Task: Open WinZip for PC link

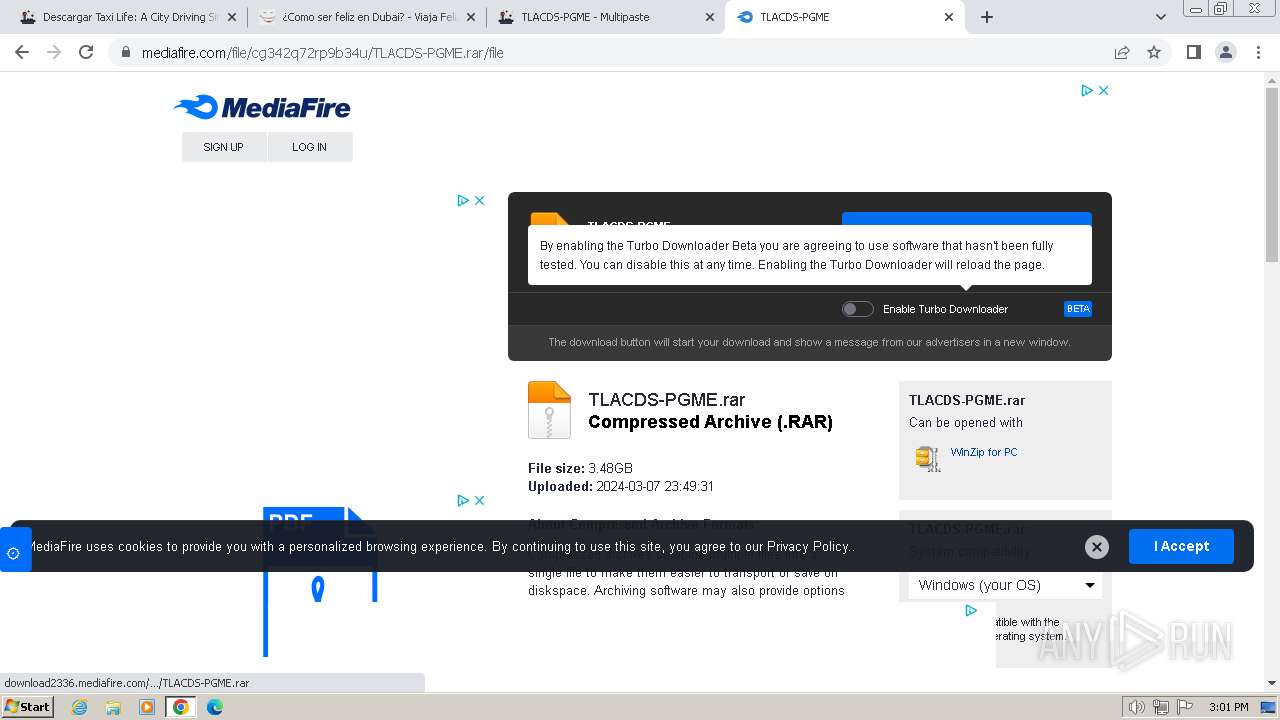Action: click(x=984, y=452)
